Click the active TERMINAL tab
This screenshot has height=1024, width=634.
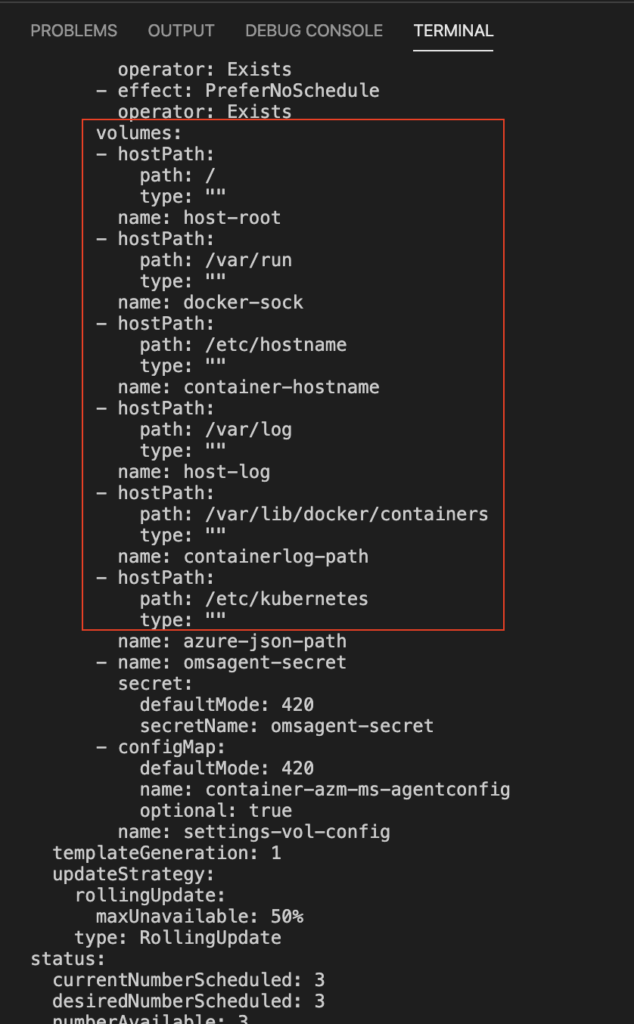[453, 31]
